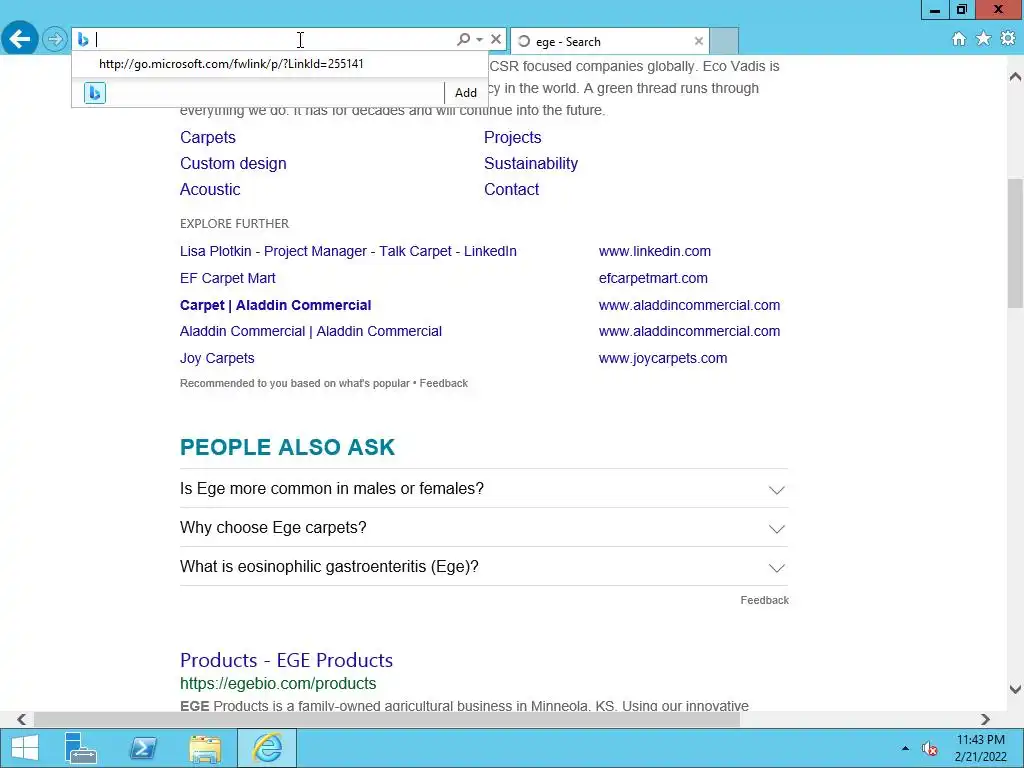Open the Tools gear menu

point(1008,39)
